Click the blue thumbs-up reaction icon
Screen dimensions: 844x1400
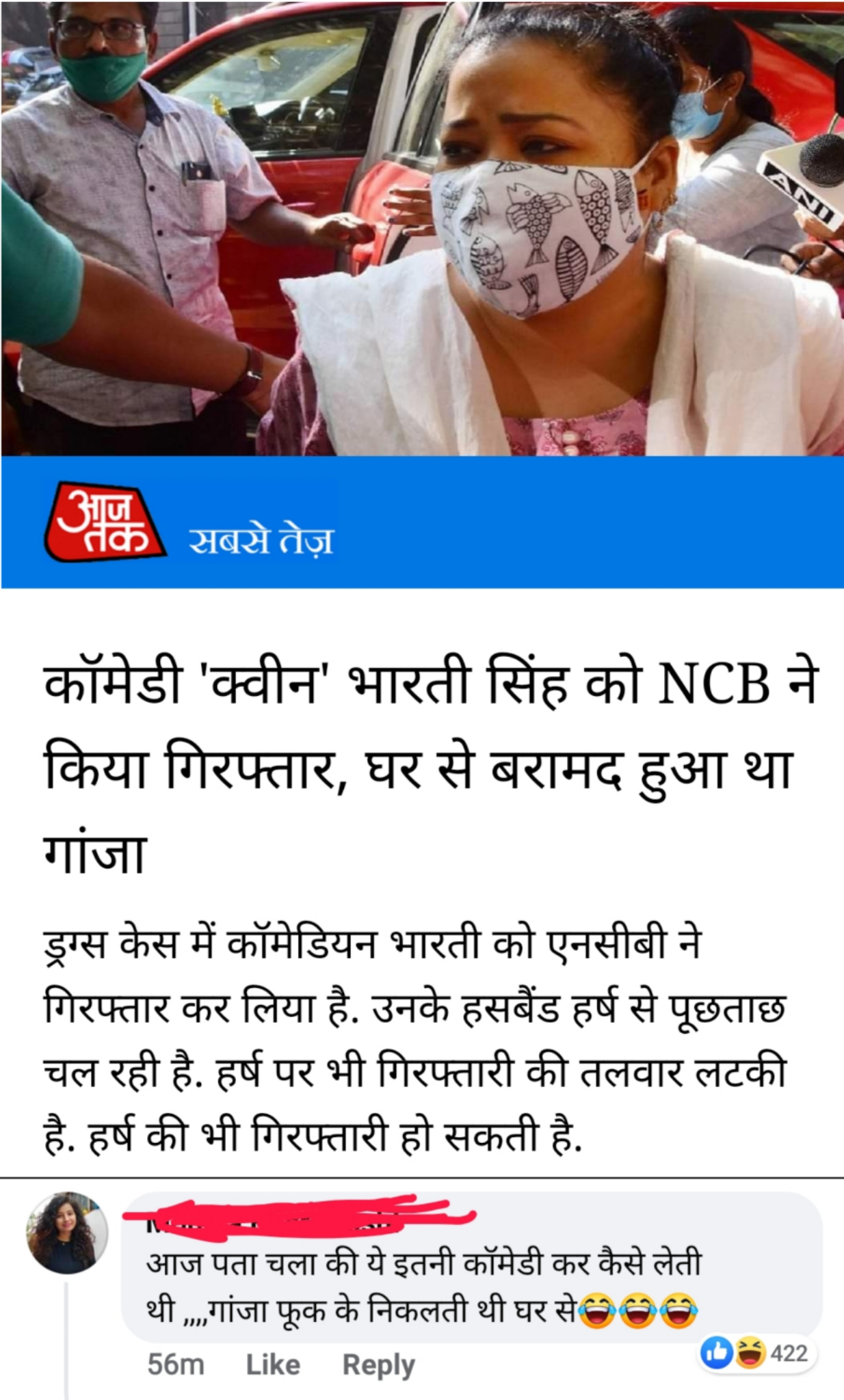tap(717, 1353)
